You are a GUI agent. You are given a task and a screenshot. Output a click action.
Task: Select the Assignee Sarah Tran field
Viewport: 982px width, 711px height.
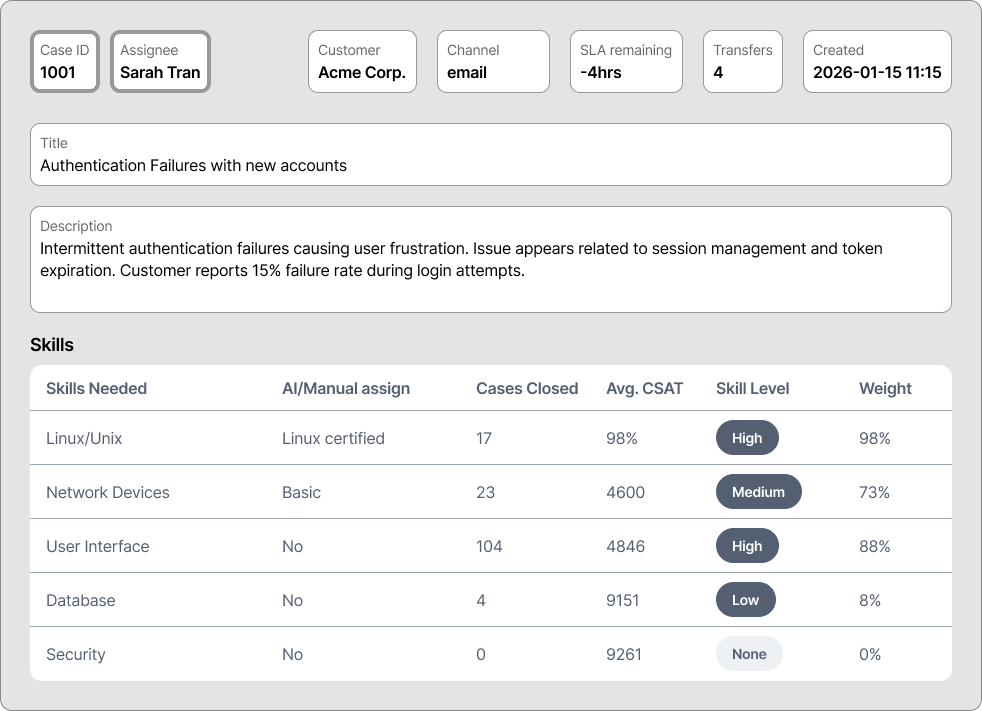pos(160,61)
